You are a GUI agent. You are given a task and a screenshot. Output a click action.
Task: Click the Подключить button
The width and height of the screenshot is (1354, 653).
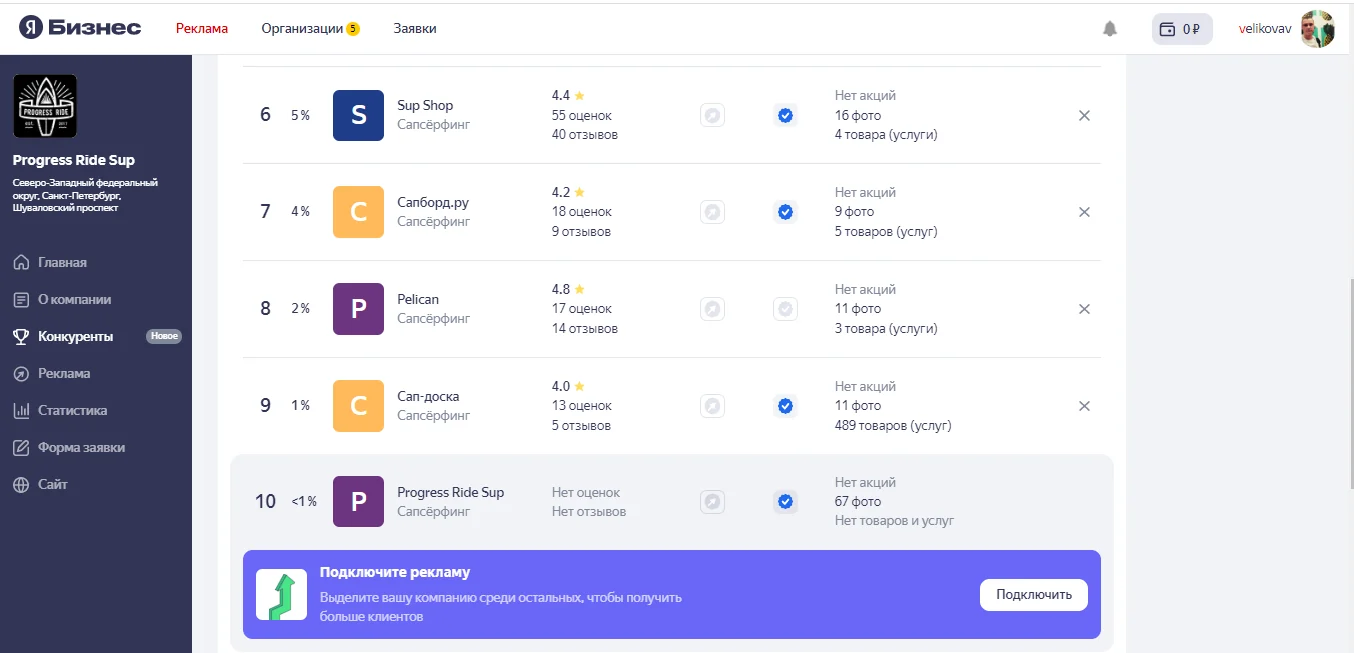[1034, 594]
